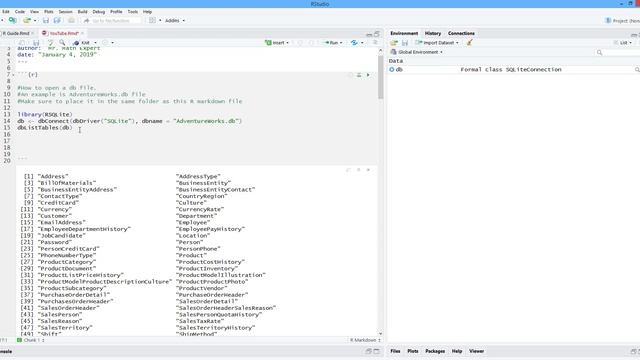Open the Tools menu
640x360 pixels.
[133, 12]
